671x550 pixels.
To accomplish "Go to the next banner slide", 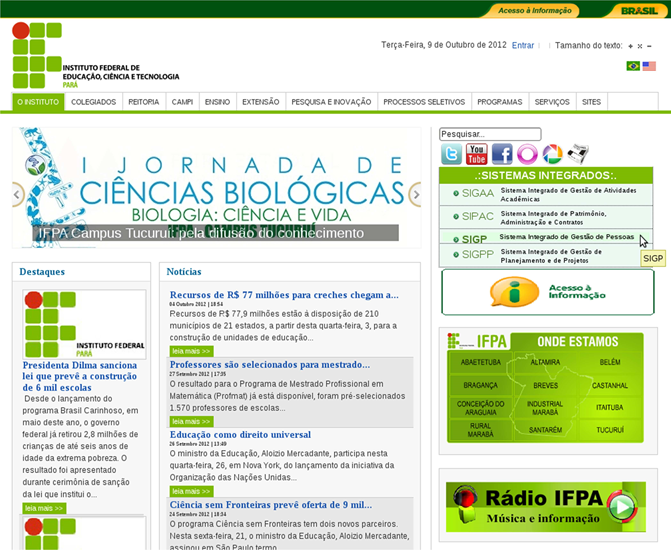I will pyautogui.click(x=415, y=194).
